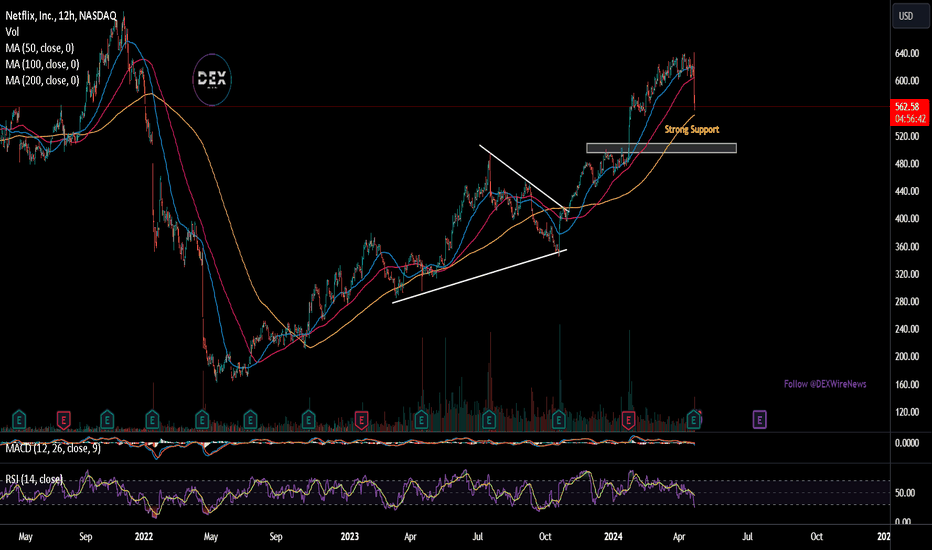Viewport: 932px width, 550px height.
Task: Click the purple upcoming earnings E marker
Action: click(x=759, y=420)
